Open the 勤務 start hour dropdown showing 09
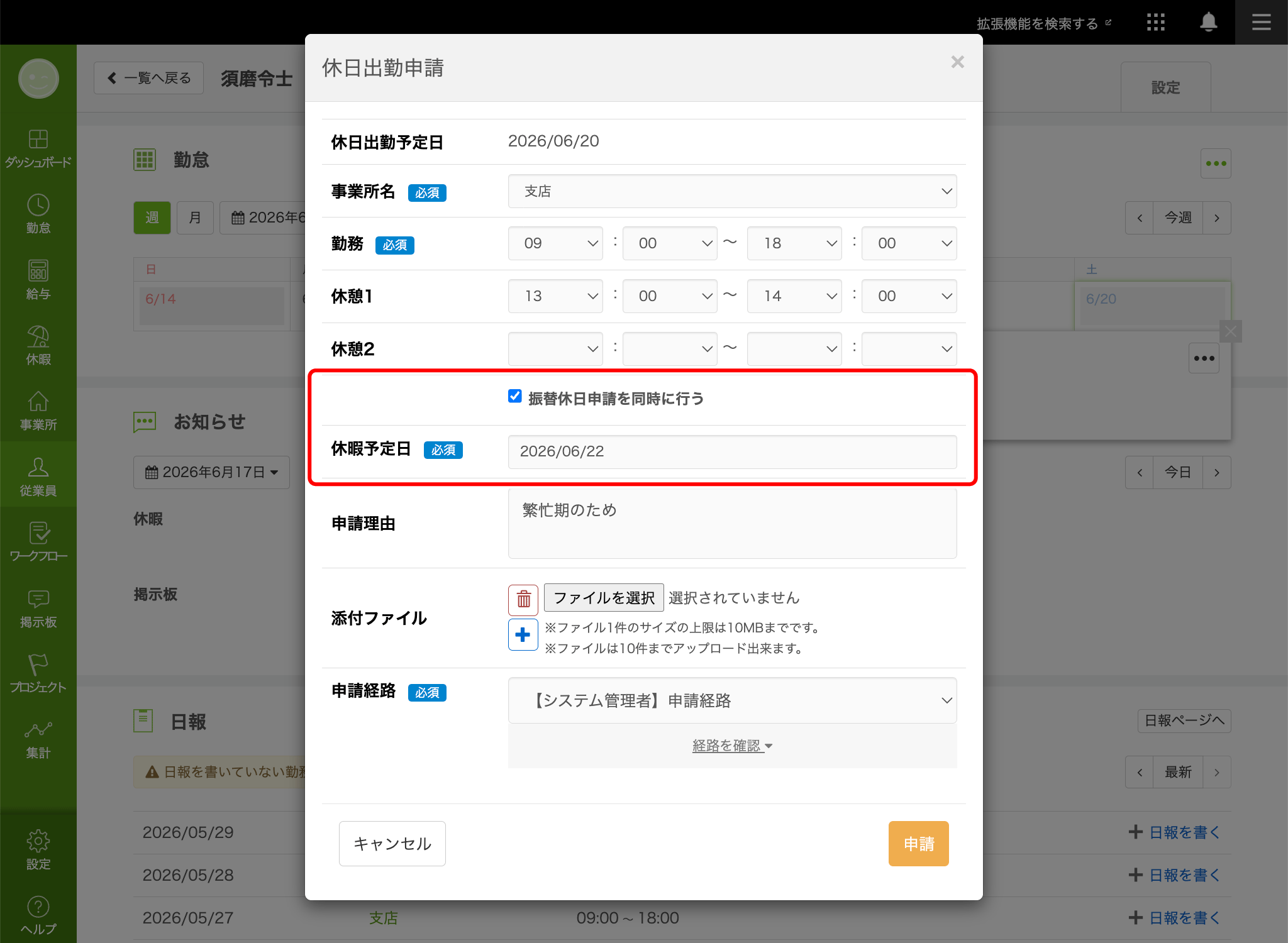The width and height of the screenshot is (1288, 943). [x=555, y=243]
